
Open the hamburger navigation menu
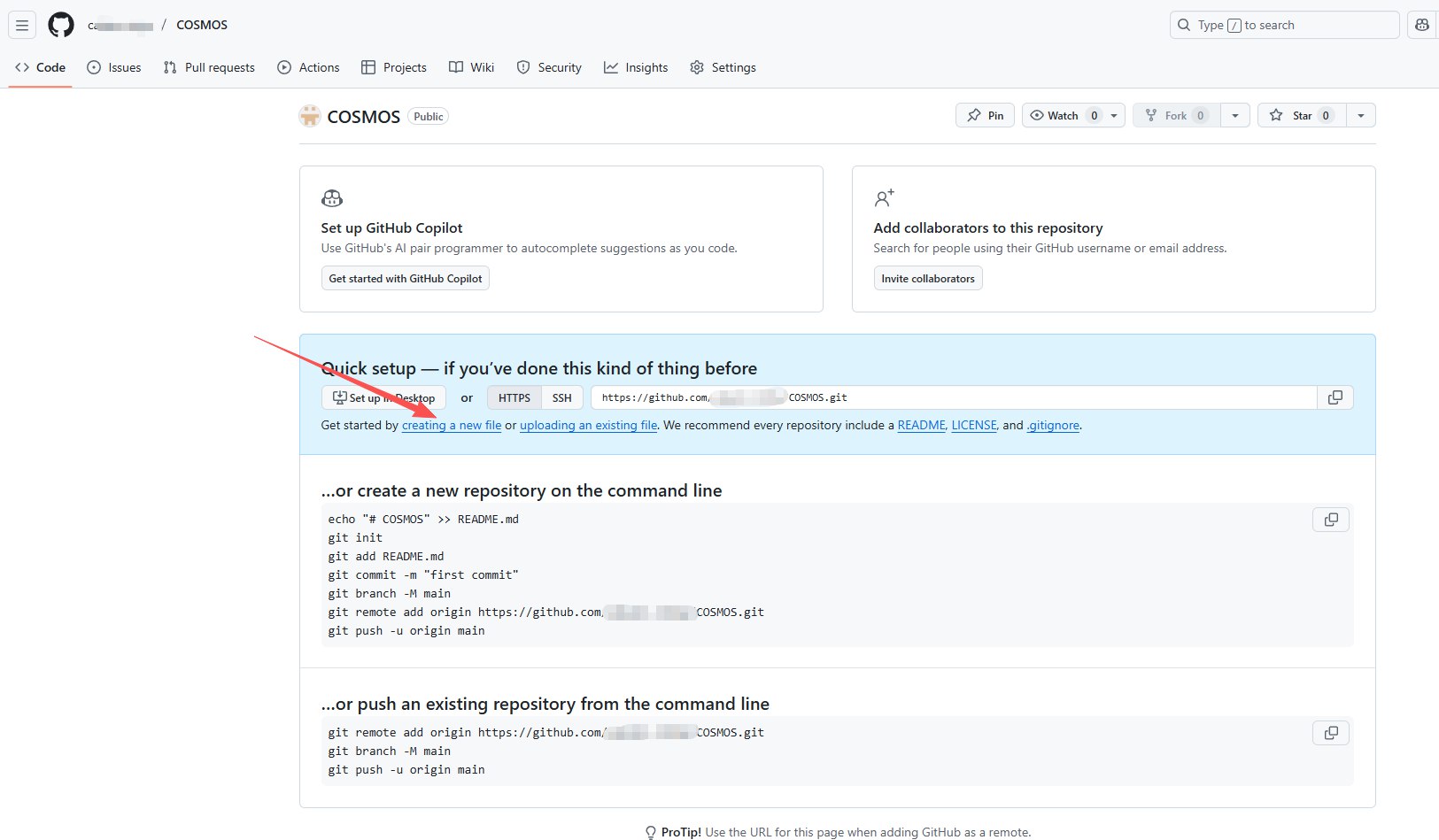(x=22, y=25)
